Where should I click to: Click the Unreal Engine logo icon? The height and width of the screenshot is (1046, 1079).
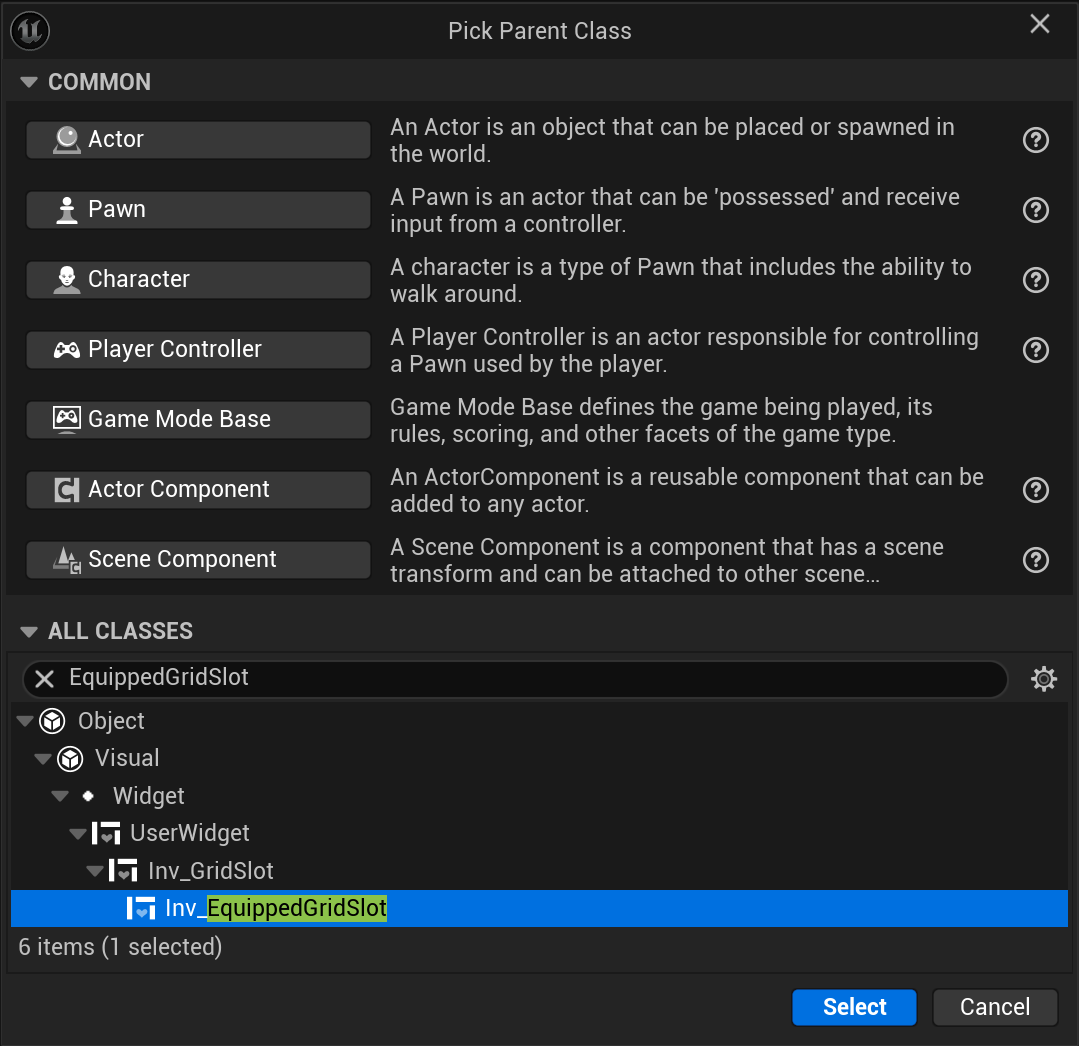coord(30,31)
